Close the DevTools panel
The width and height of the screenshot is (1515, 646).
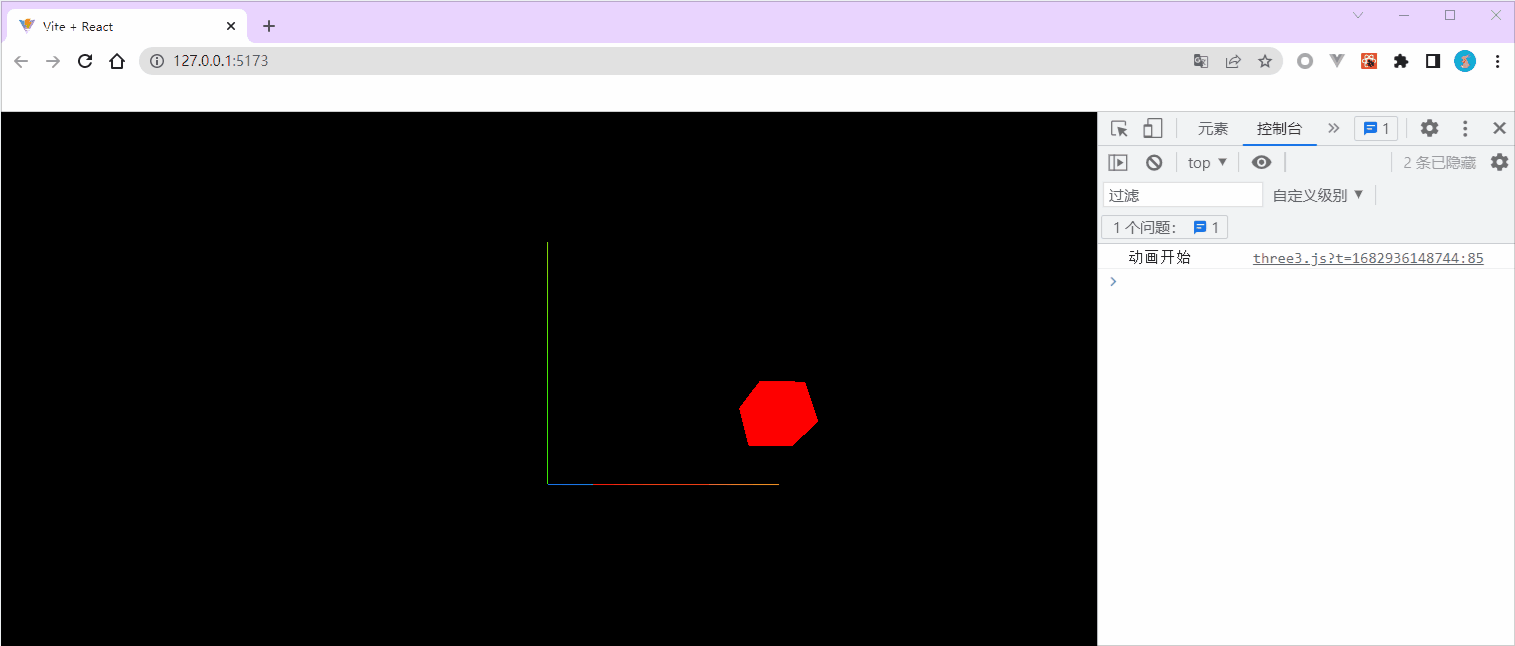(1499, 128)
